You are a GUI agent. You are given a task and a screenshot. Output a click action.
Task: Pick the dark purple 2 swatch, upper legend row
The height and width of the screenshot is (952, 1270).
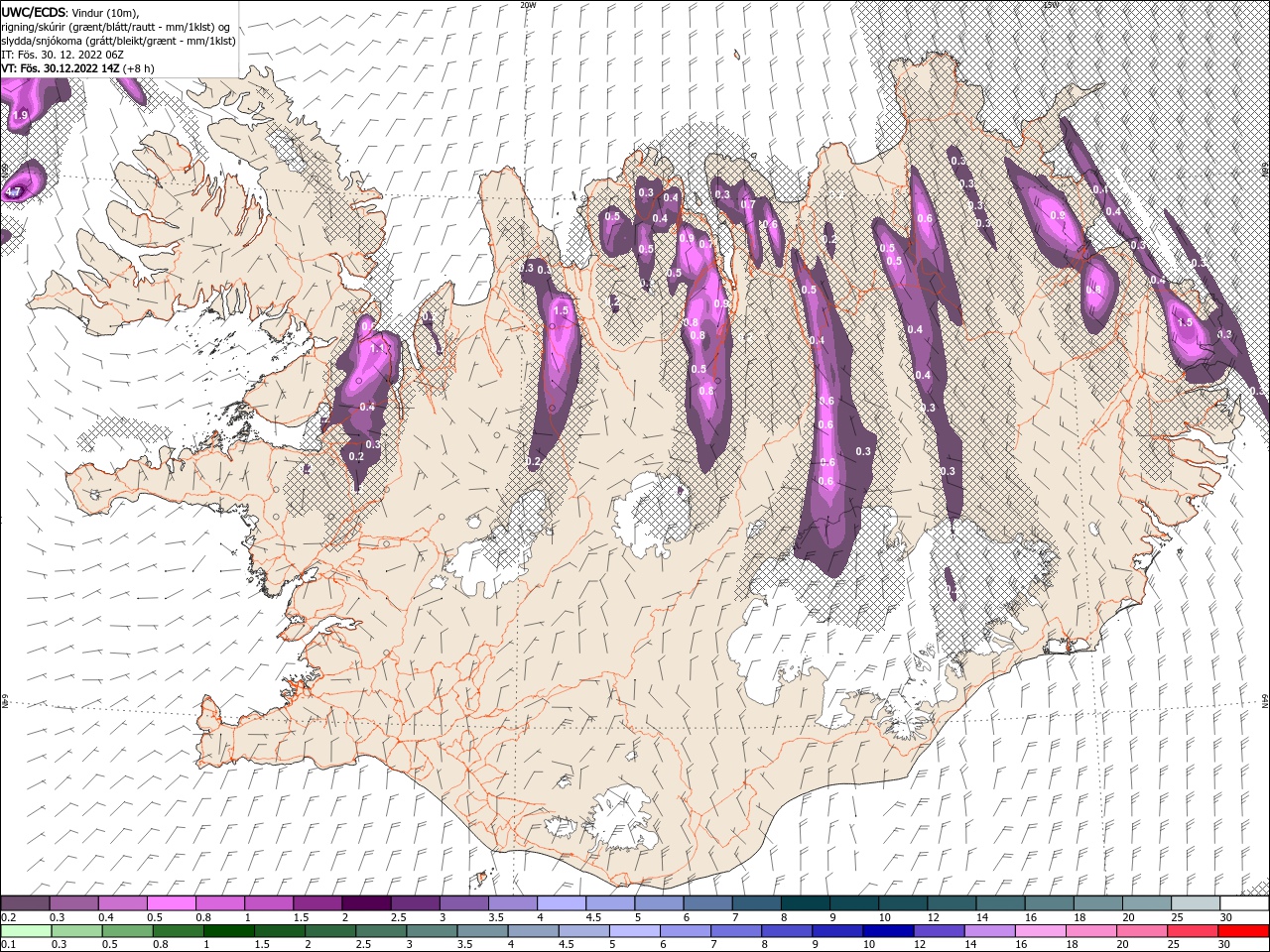point(366,903)
